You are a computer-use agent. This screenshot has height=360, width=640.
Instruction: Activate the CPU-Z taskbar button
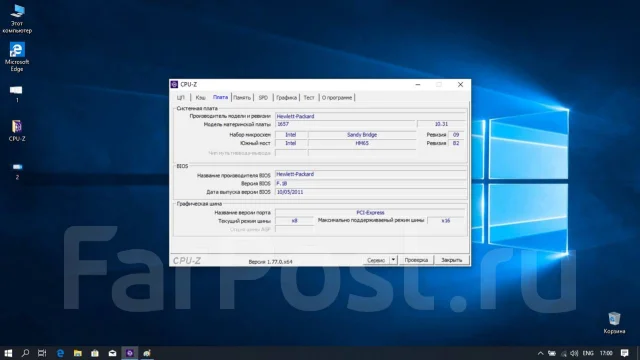tap(130, 353)
